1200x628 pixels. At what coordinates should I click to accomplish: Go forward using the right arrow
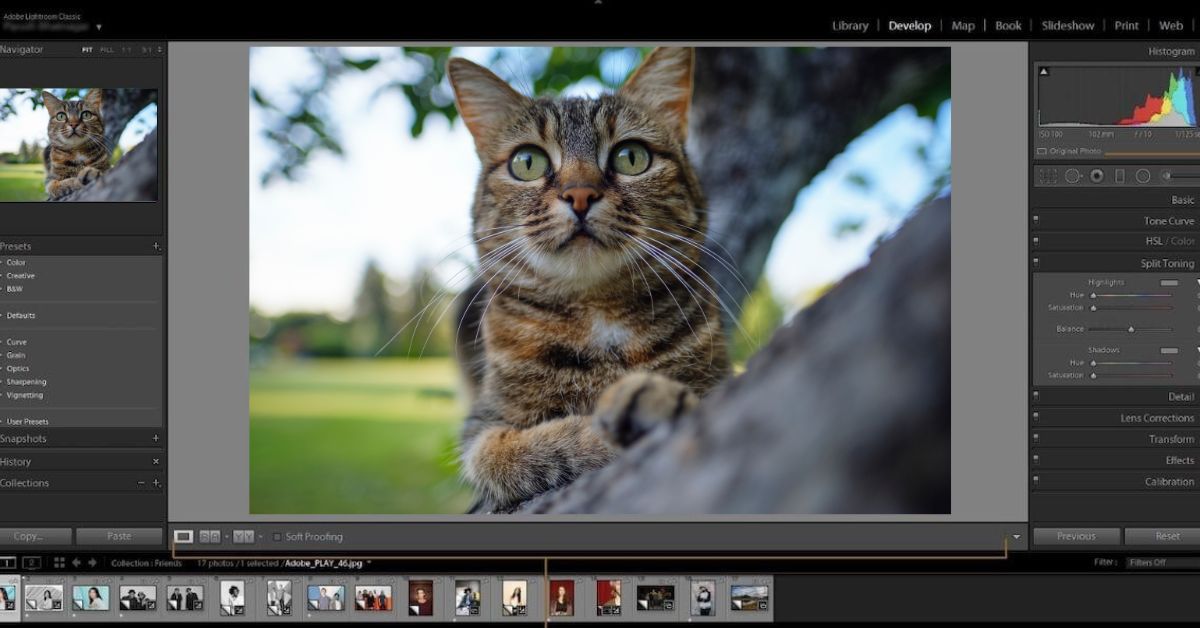click(92, 563)
